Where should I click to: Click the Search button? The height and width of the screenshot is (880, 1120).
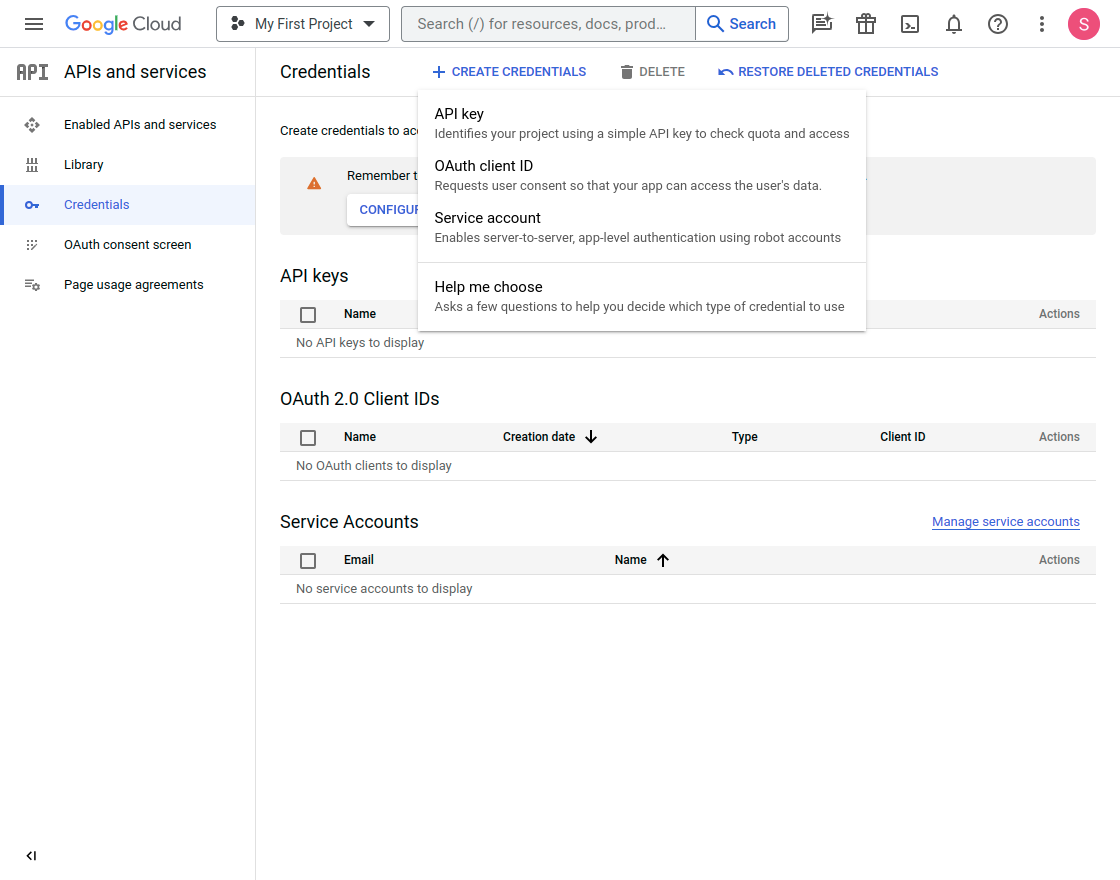click(741, 24)
